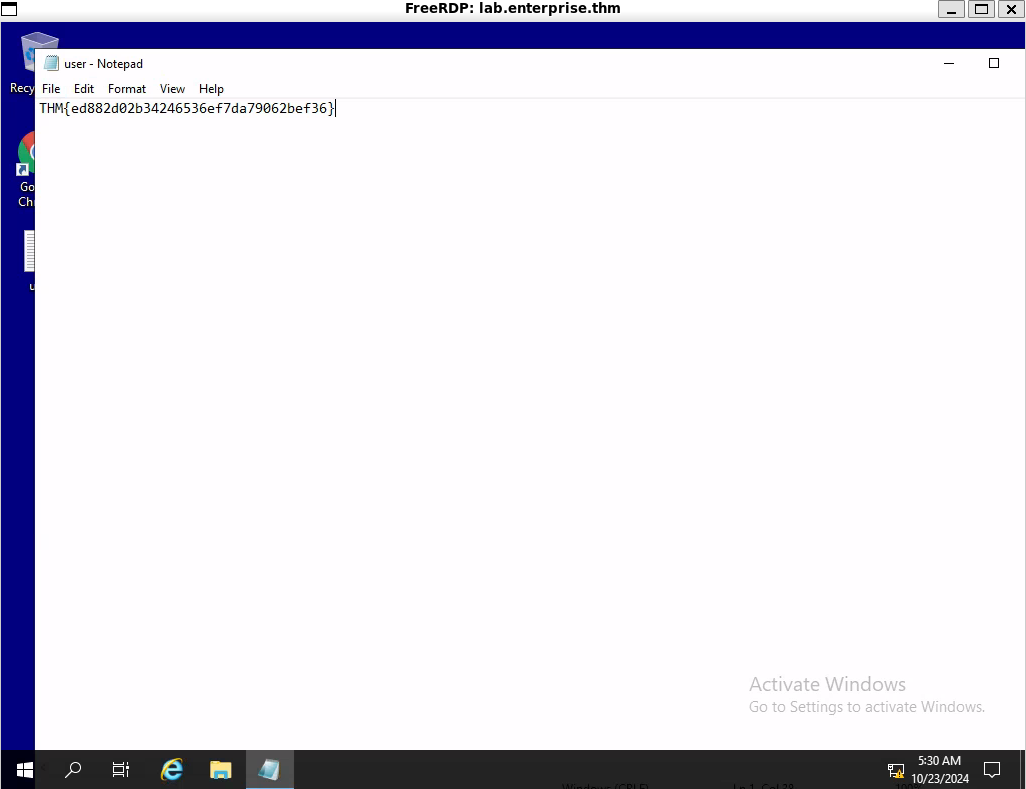
Task: Open the Format menu in Notepad
Action: tap(127, 89)
